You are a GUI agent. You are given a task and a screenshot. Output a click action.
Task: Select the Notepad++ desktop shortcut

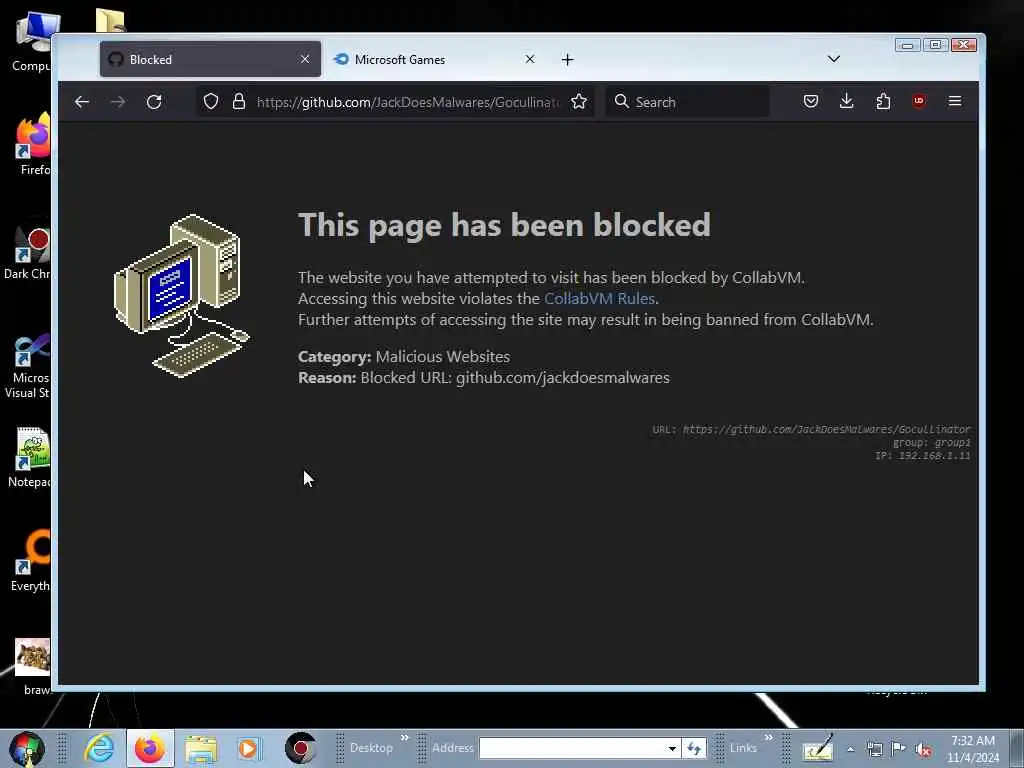29,457
